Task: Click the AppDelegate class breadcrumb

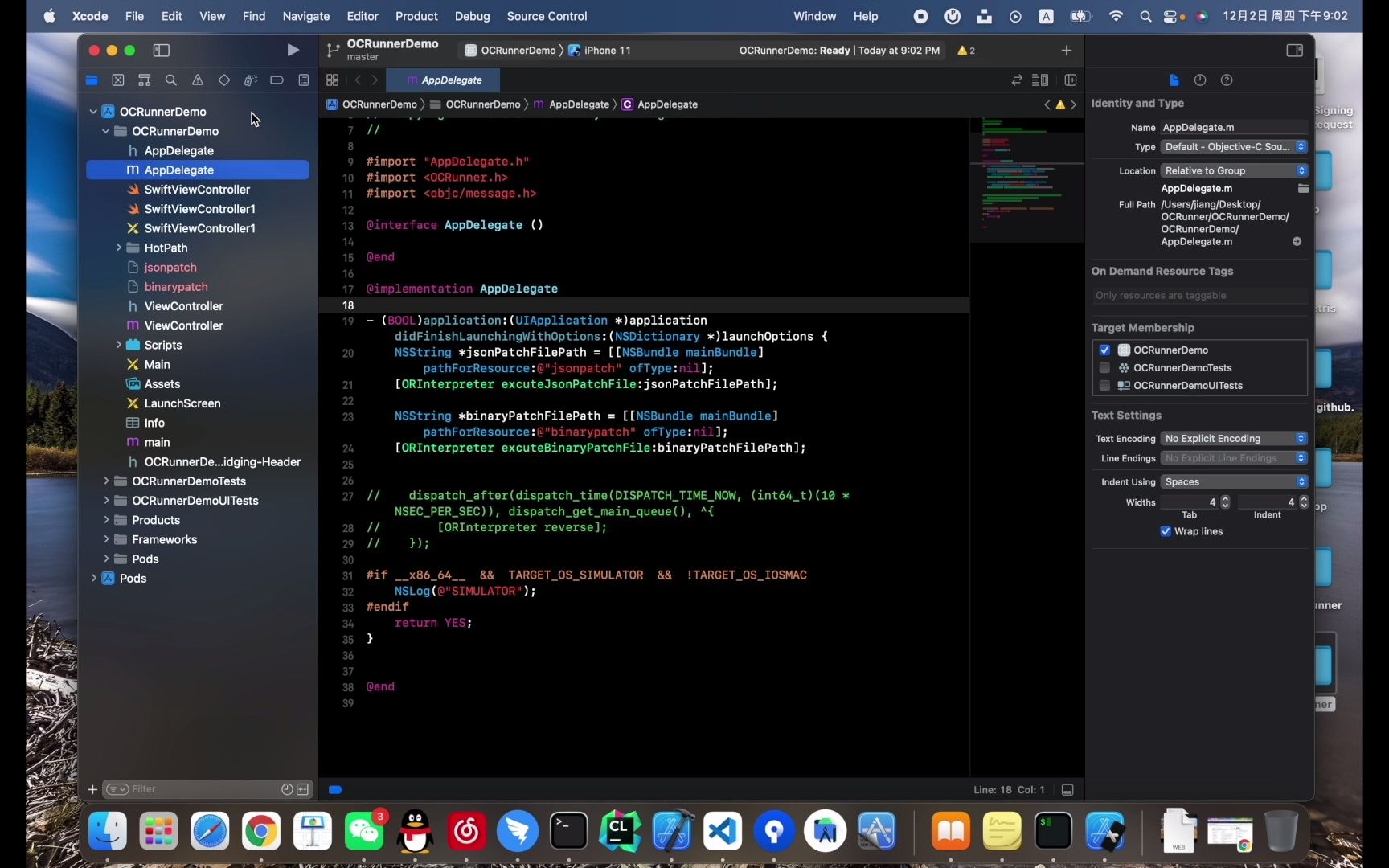Action: click(659, 104)
